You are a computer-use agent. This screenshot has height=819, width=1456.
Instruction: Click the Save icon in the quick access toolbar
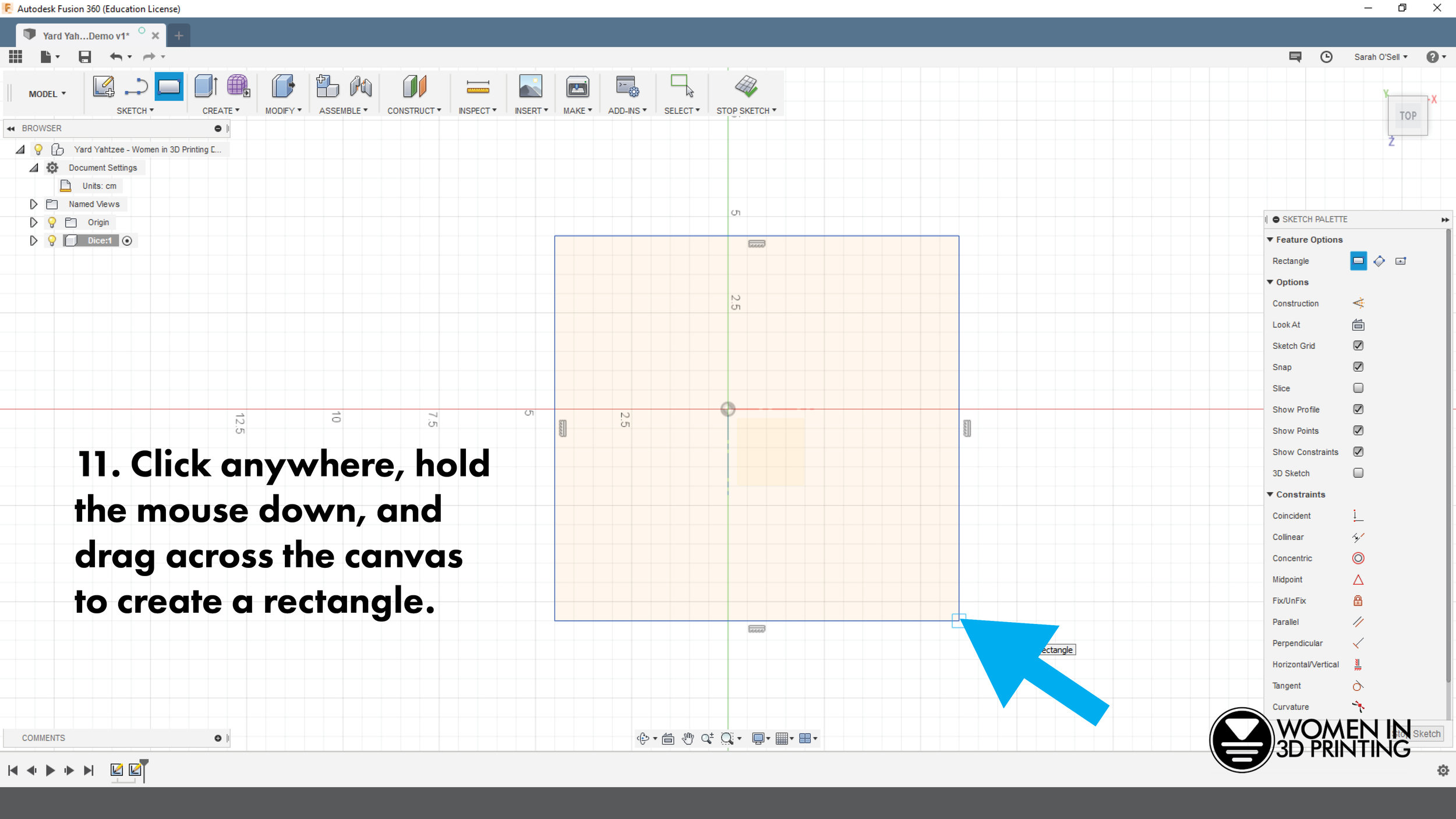tap(85, 57)
